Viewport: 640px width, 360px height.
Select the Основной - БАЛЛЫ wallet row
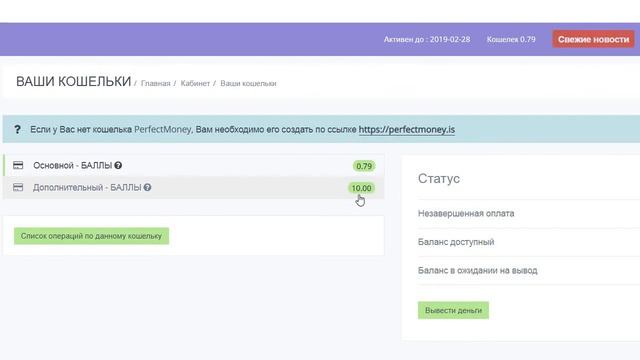(x=193, y=165)
